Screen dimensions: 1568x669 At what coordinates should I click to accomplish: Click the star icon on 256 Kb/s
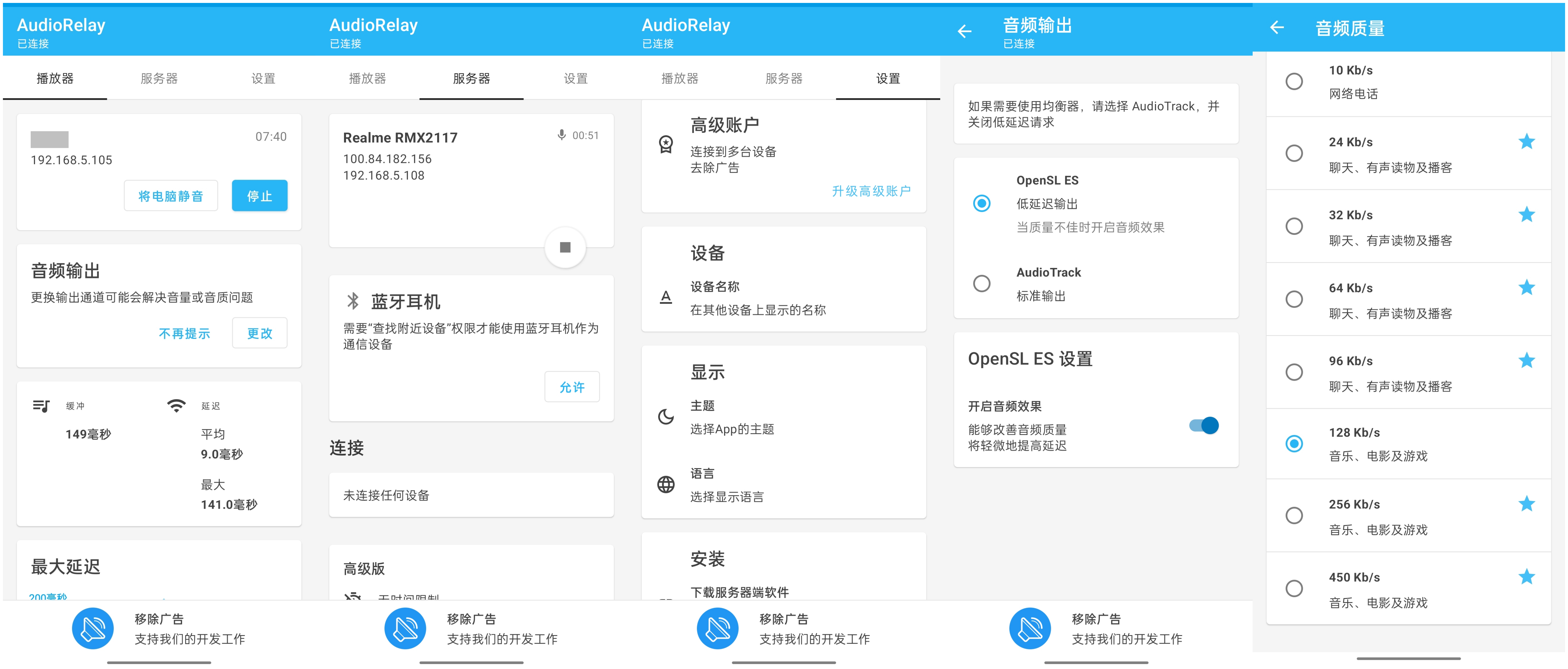point(1526,504)
